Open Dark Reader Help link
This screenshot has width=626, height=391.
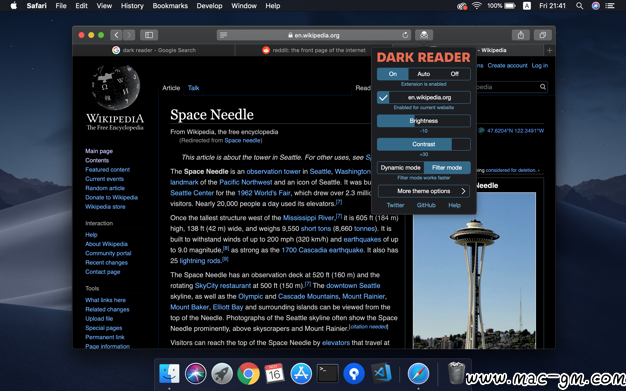(454, 205)
